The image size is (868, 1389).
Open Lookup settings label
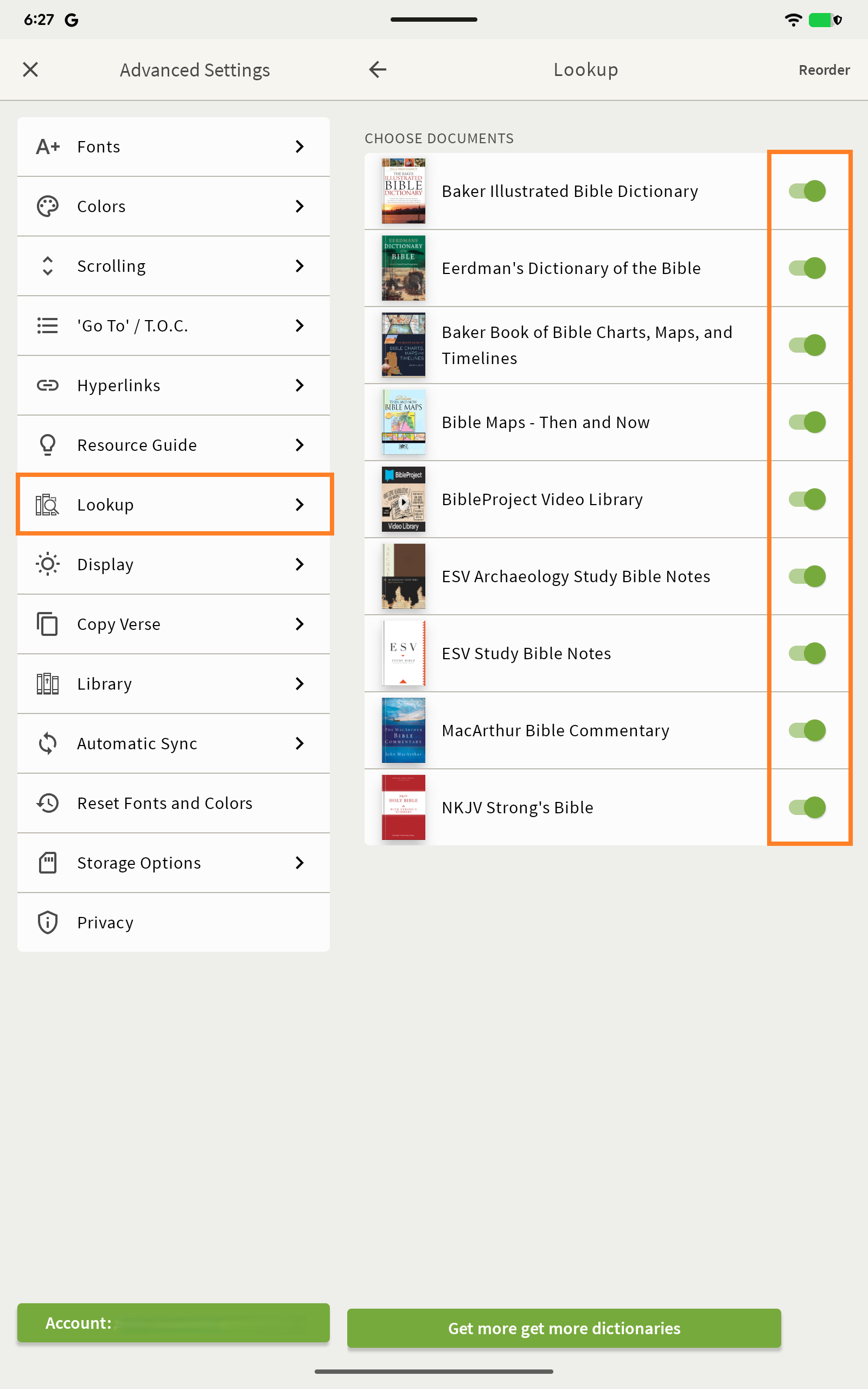[106, 505]
